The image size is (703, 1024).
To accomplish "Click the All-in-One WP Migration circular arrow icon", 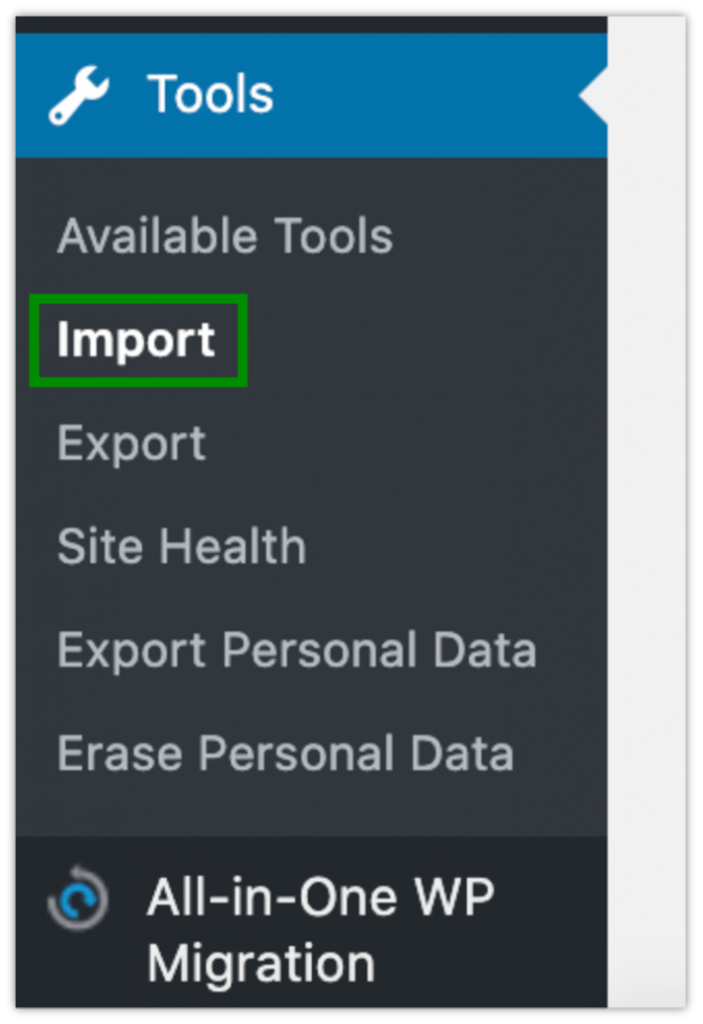I will (x=76, y=896).
